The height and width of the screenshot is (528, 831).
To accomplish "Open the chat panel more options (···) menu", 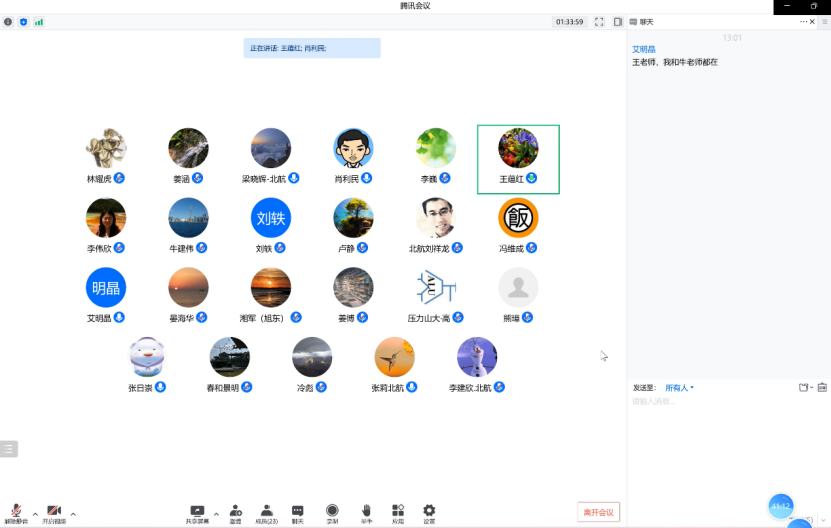I will [803, 21].
